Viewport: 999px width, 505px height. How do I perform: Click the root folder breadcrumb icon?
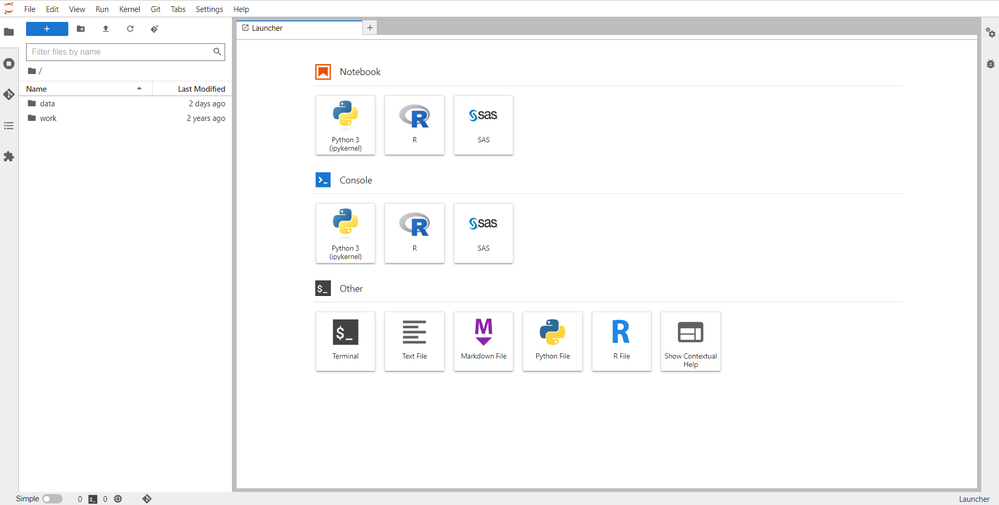click(x=32, y=71)
